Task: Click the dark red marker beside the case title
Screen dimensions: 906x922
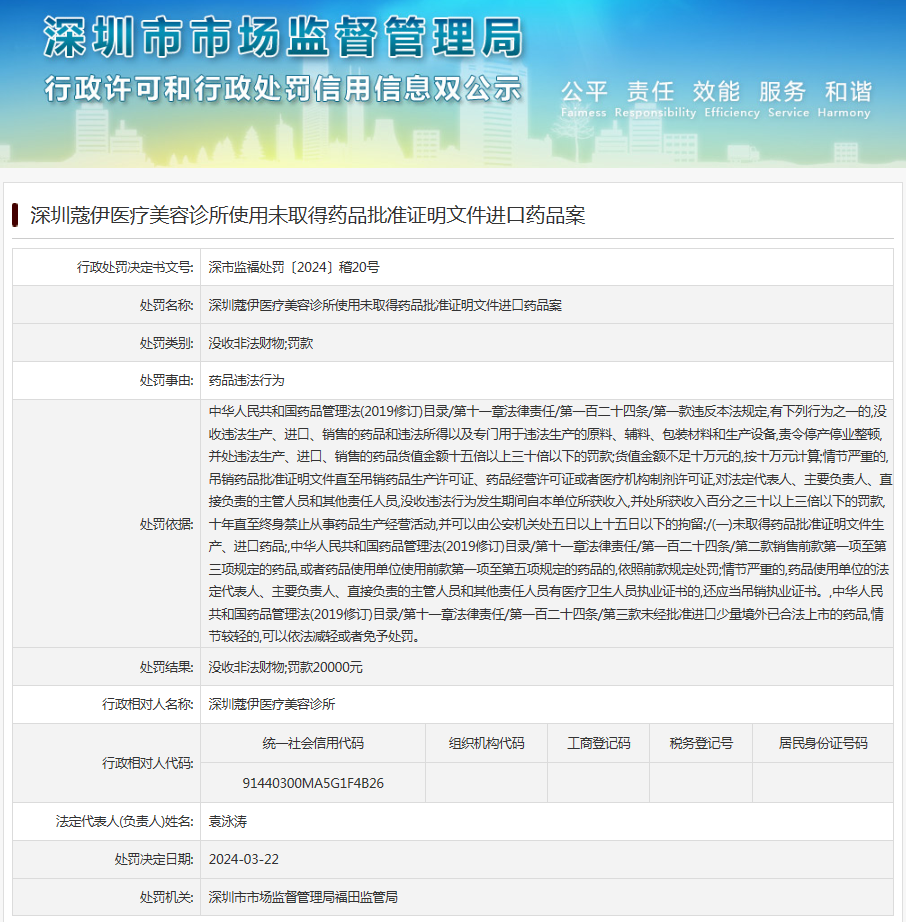Action: 15,215
